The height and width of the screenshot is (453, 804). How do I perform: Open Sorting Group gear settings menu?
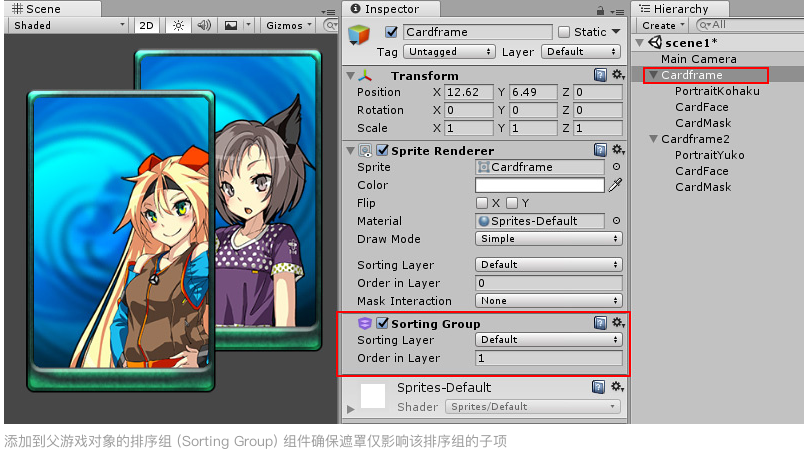618,323
